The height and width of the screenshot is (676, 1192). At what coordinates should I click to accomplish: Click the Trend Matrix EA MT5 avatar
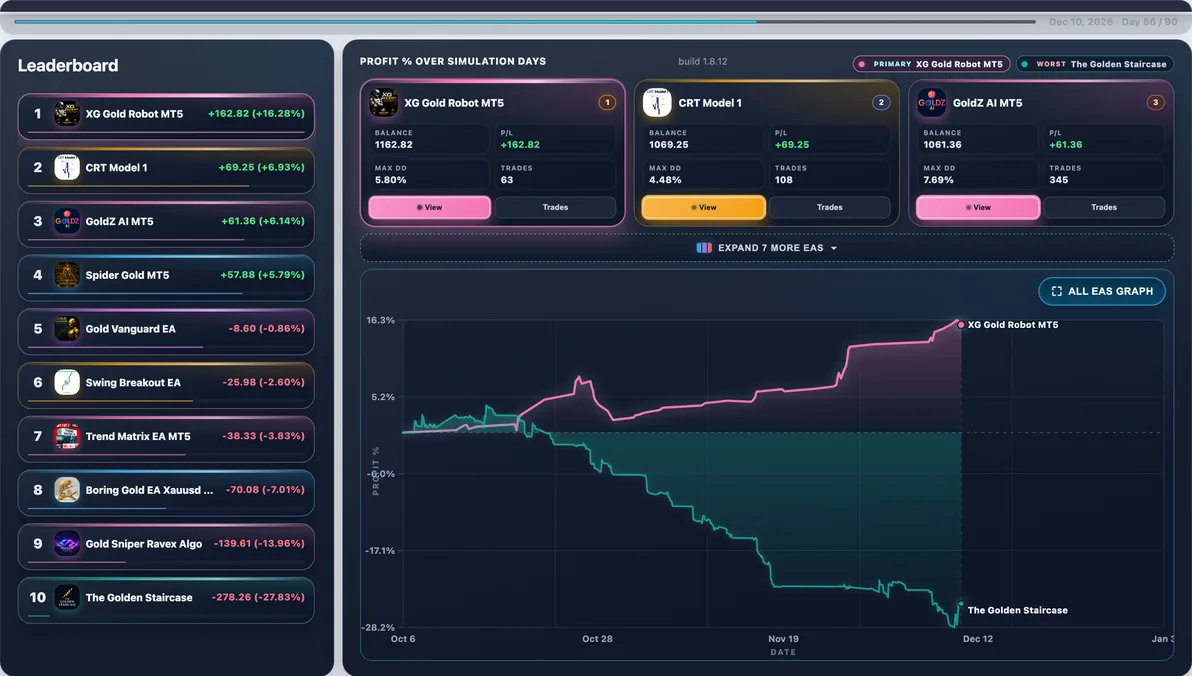[67, 436]
